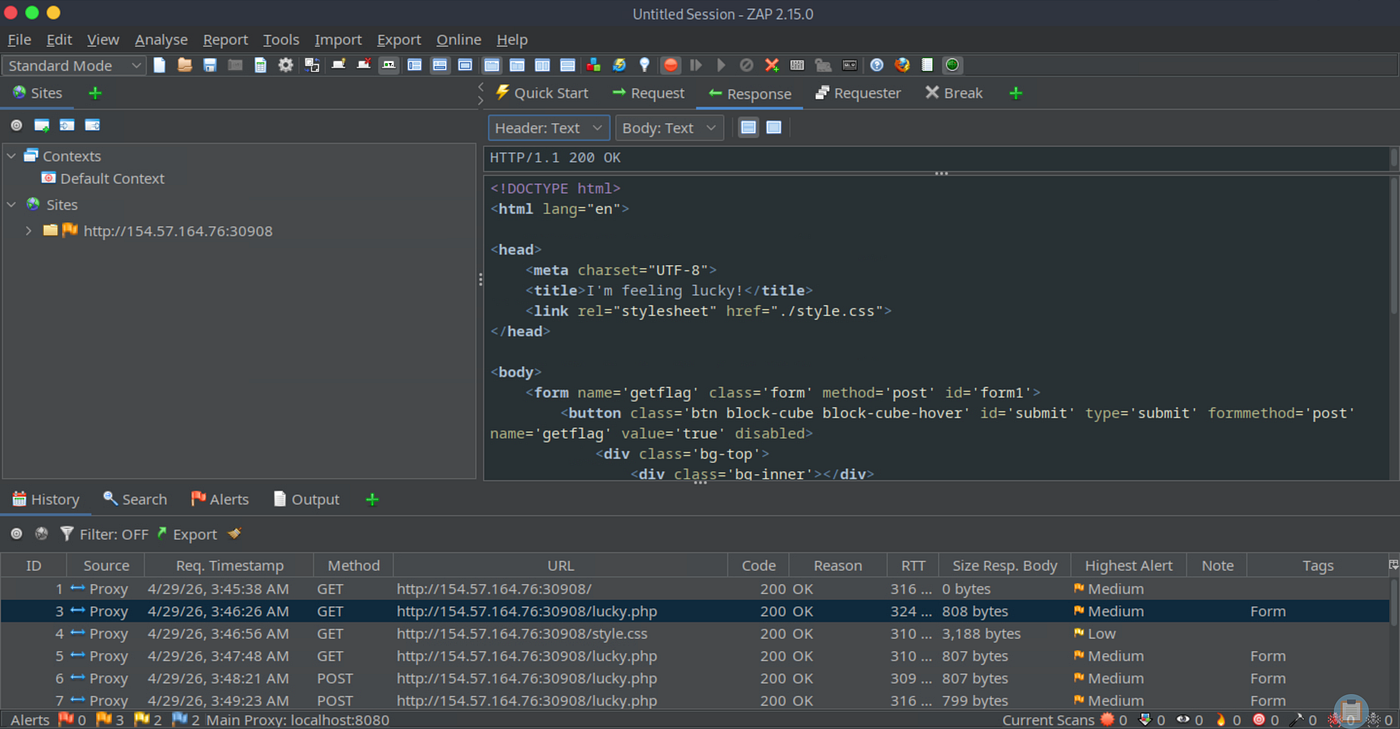Add a new tab next to Break tab
Viewport: 1400px width, 729px height.
1016,93
